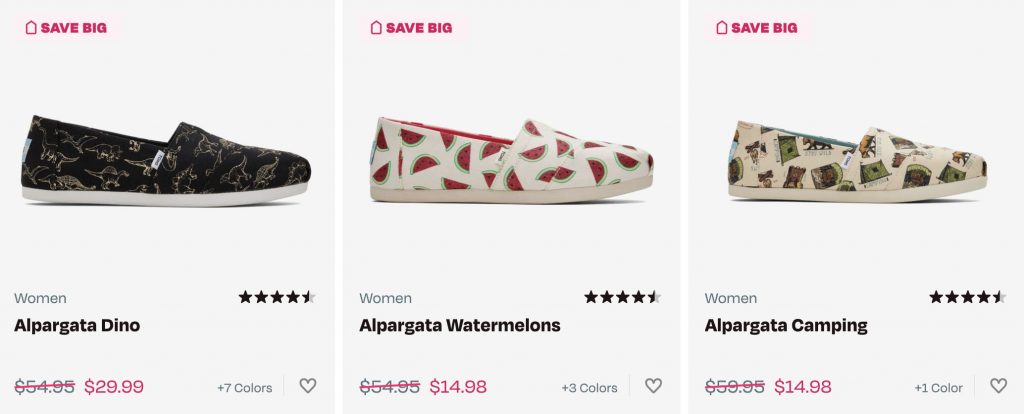Click the SAVE BIG badge on Watermelons

click(x=411, y=28)
